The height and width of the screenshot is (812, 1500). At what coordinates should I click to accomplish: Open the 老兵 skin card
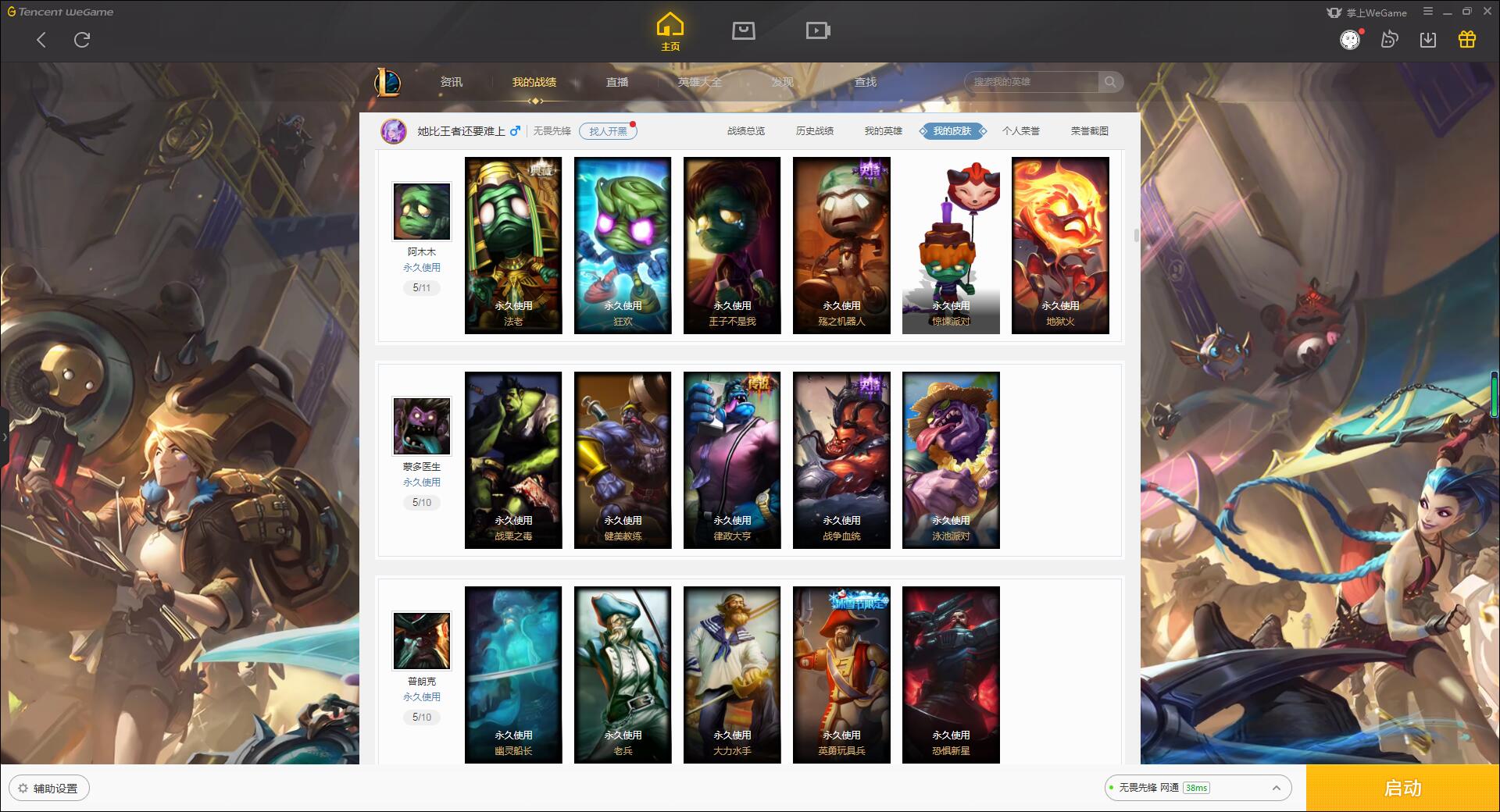click(623, 675)
